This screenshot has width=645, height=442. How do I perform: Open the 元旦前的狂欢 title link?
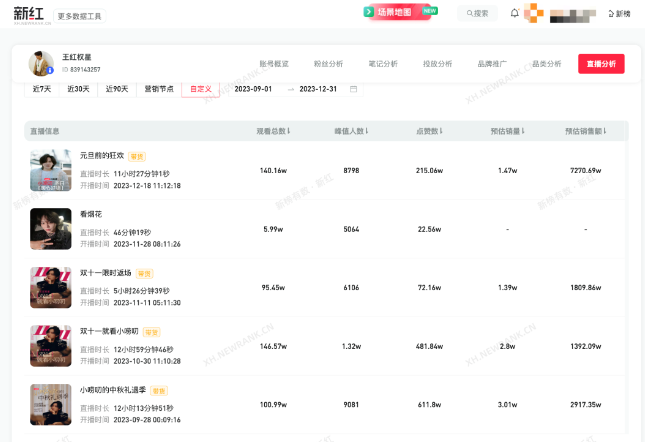pyautogui.click(x=102, y=155)
